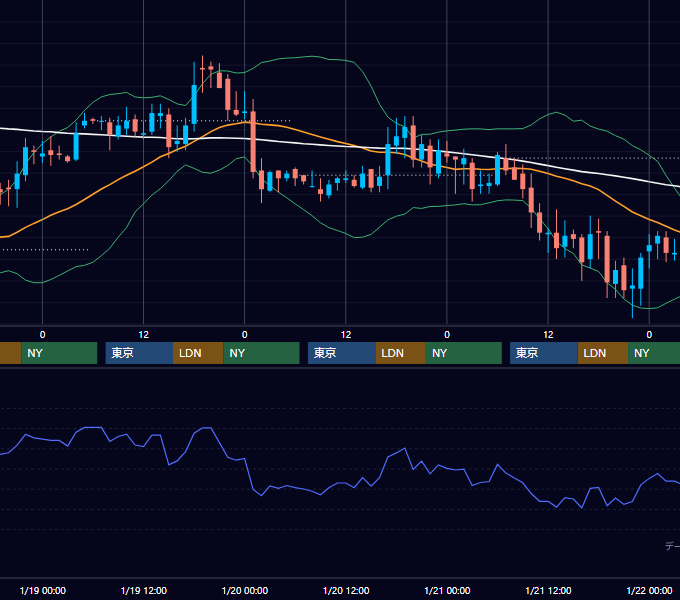The width and height of the screenshot is (680, 600).
Task: Click the large red candle at 1/20 00:00
Action: 253,142
